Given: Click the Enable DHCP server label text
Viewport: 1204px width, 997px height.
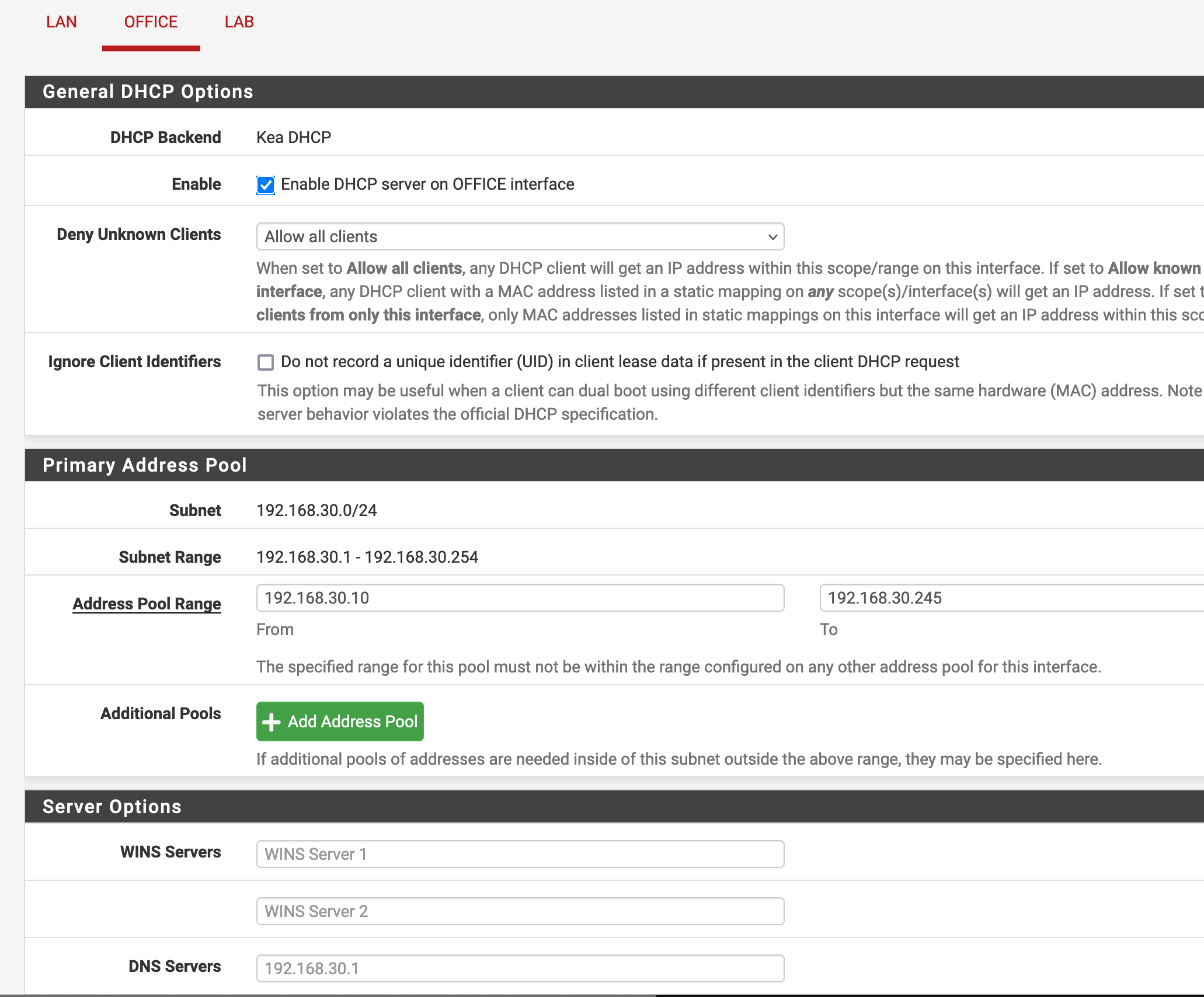Looking at the screenshot, I should coord(427,184).
